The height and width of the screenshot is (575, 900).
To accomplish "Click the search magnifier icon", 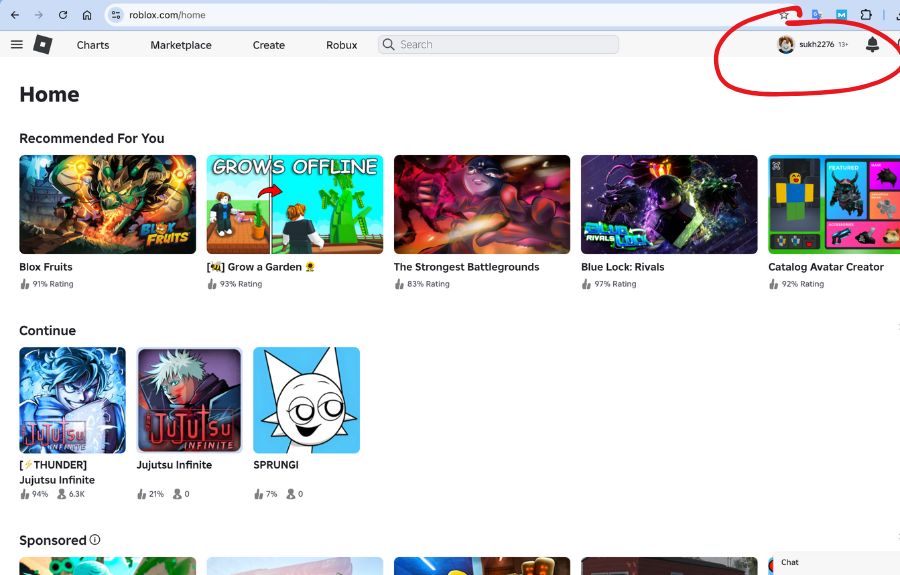I will [389, 44].
